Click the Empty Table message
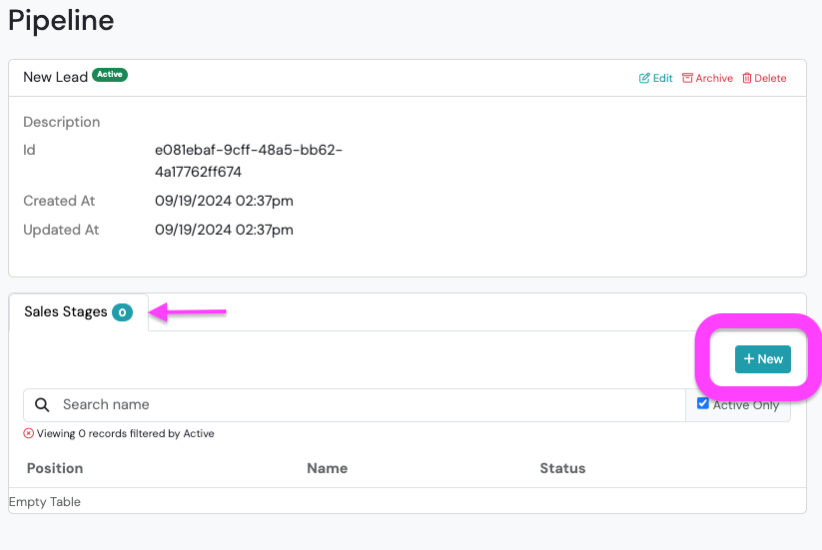Screen dimensions: 822x550 coord(45,502)
